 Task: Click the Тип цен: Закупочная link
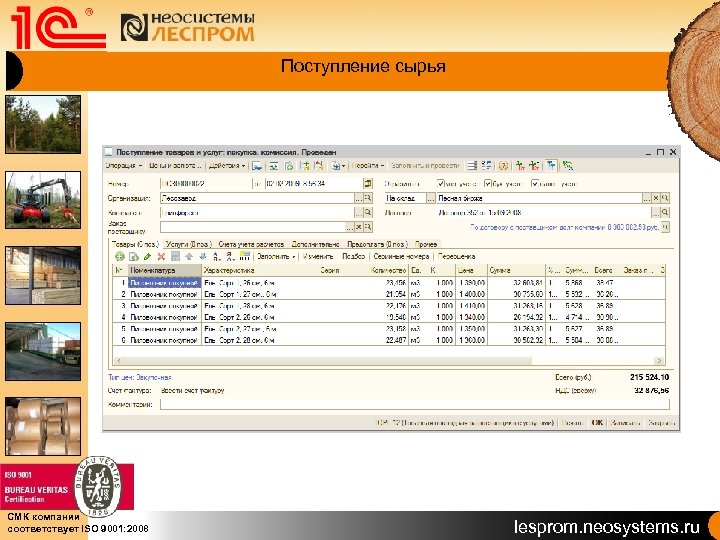[x=140, y=377]
